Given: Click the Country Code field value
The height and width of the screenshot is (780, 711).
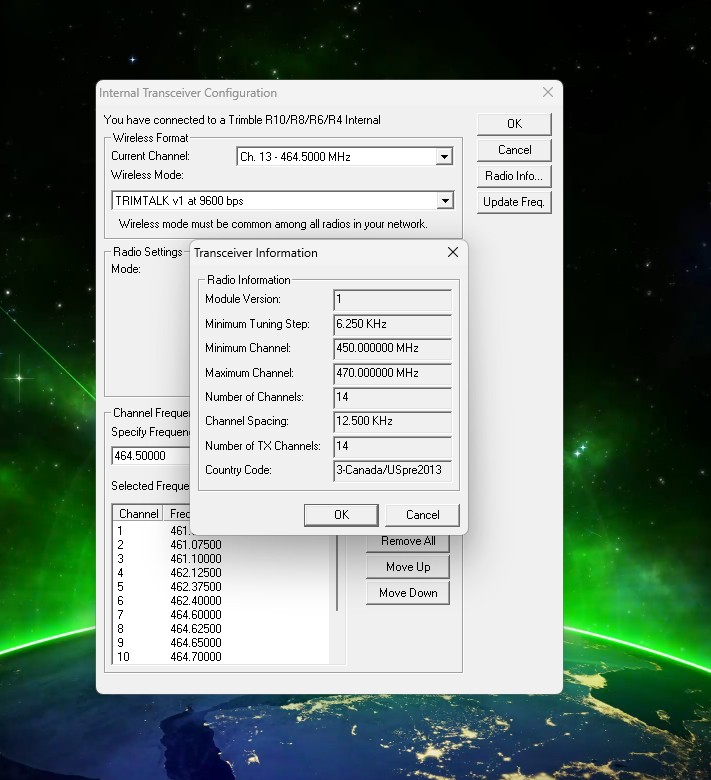Looking at the screenshot, I should click(x=392, y=470).
